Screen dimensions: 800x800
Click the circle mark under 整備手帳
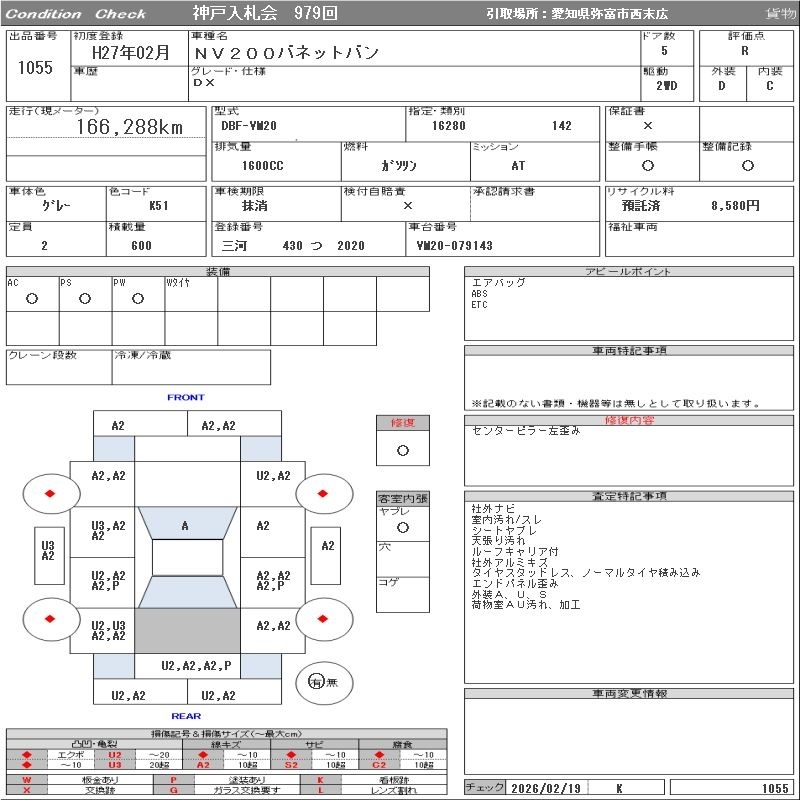pyautogui.click(x=648, y=166)
